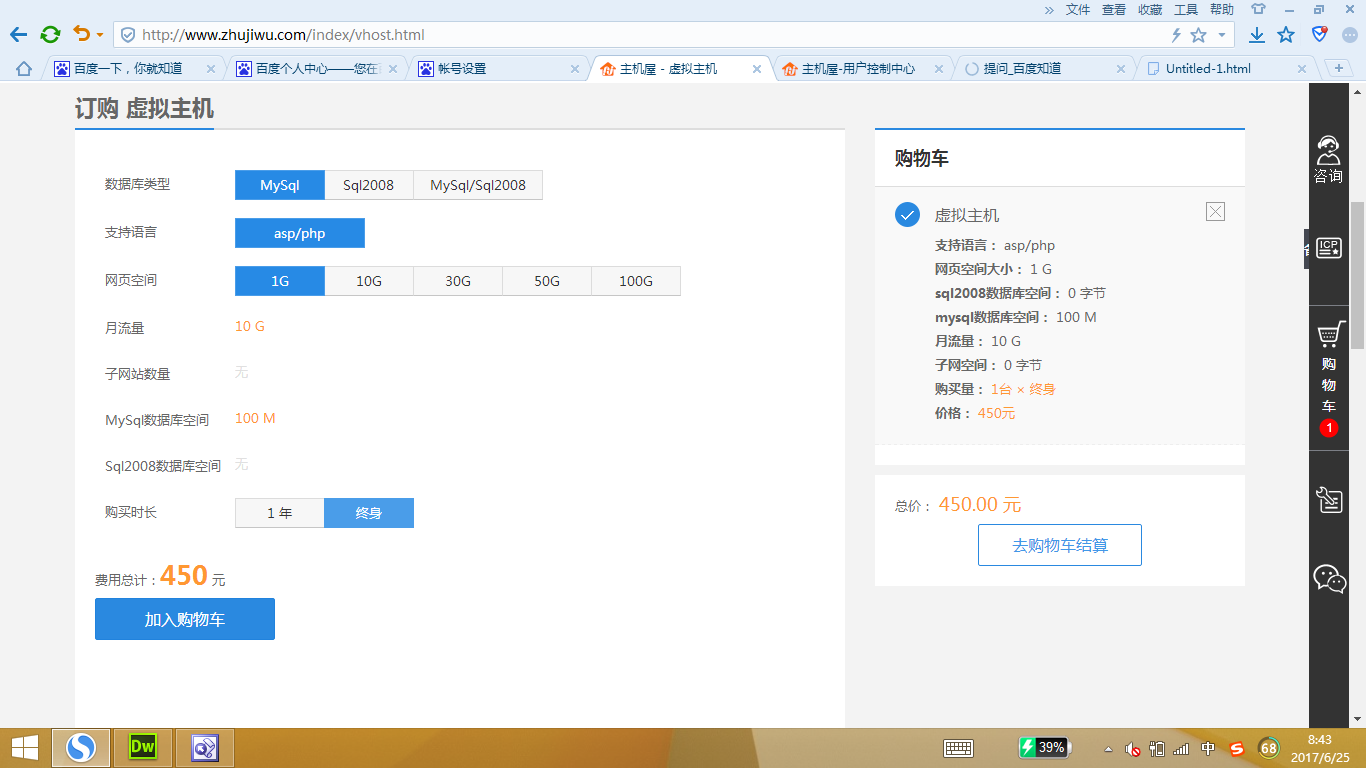
Task: Open Dreamweaver from the taskbar
Action: pyautogui.click(x=143, y=747)
